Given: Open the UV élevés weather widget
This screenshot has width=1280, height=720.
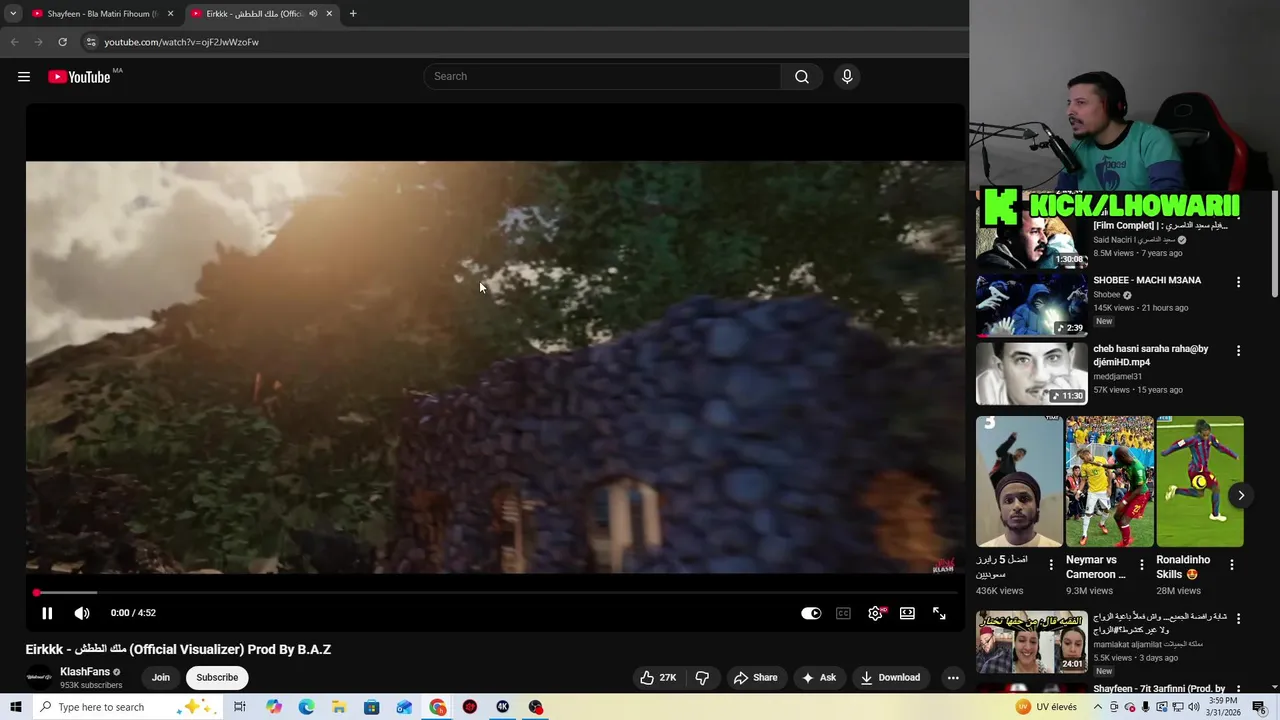Looking at the screenshot, I should (1046, 707).
